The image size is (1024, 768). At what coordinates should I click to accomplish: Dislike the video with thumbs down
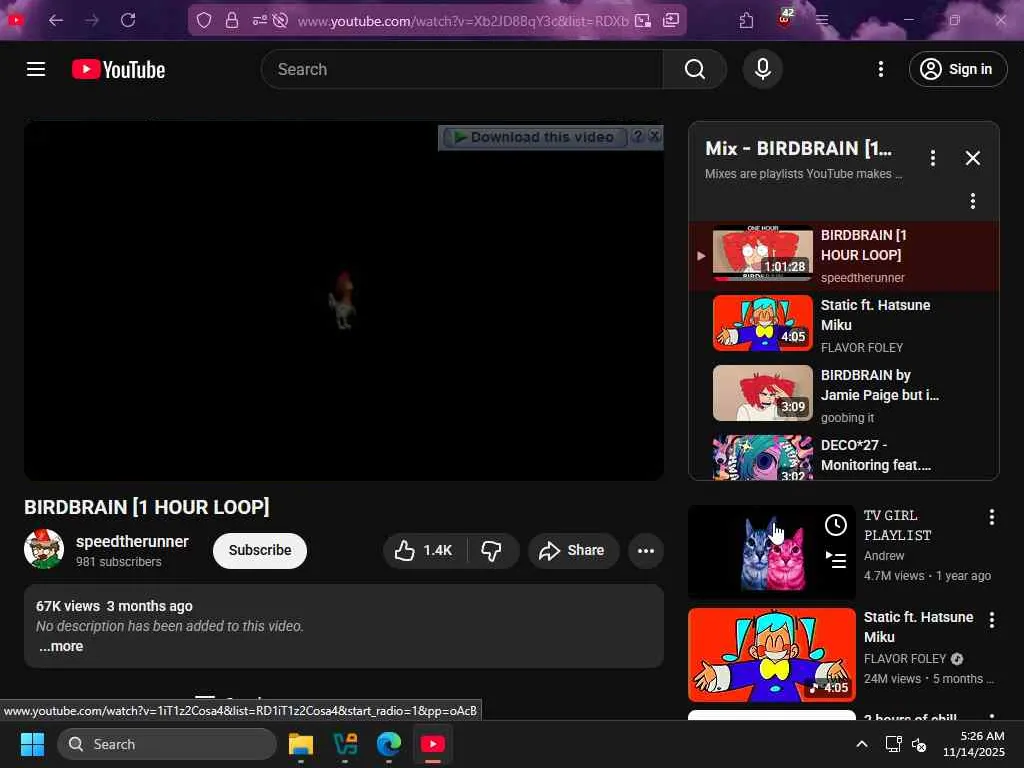[x=492, y=551]
